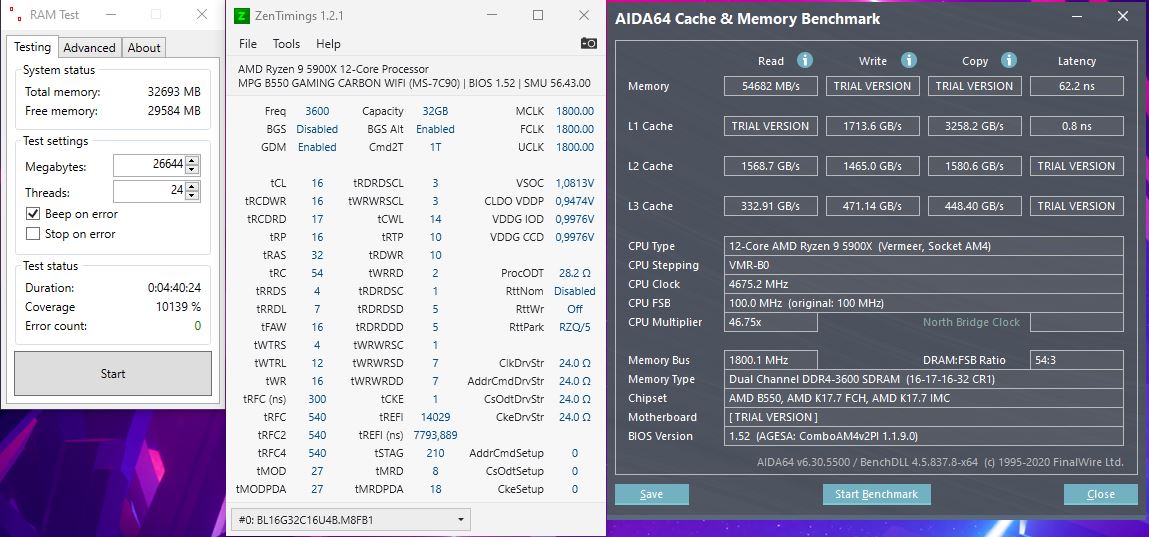
Task: Open the Tools menu in ZenTimings
Action: point(287,44)
